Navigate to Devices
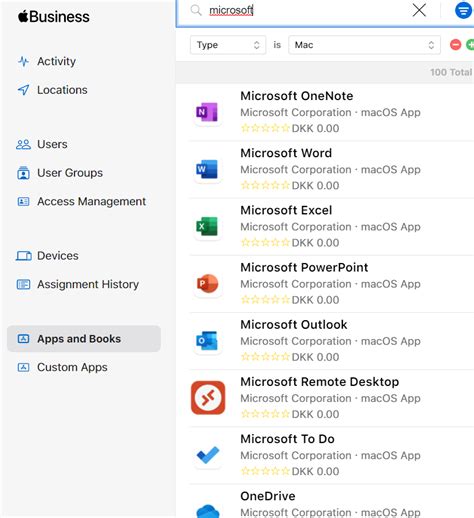The height and width of the screenshot is (518, 474). coord(58,256)
